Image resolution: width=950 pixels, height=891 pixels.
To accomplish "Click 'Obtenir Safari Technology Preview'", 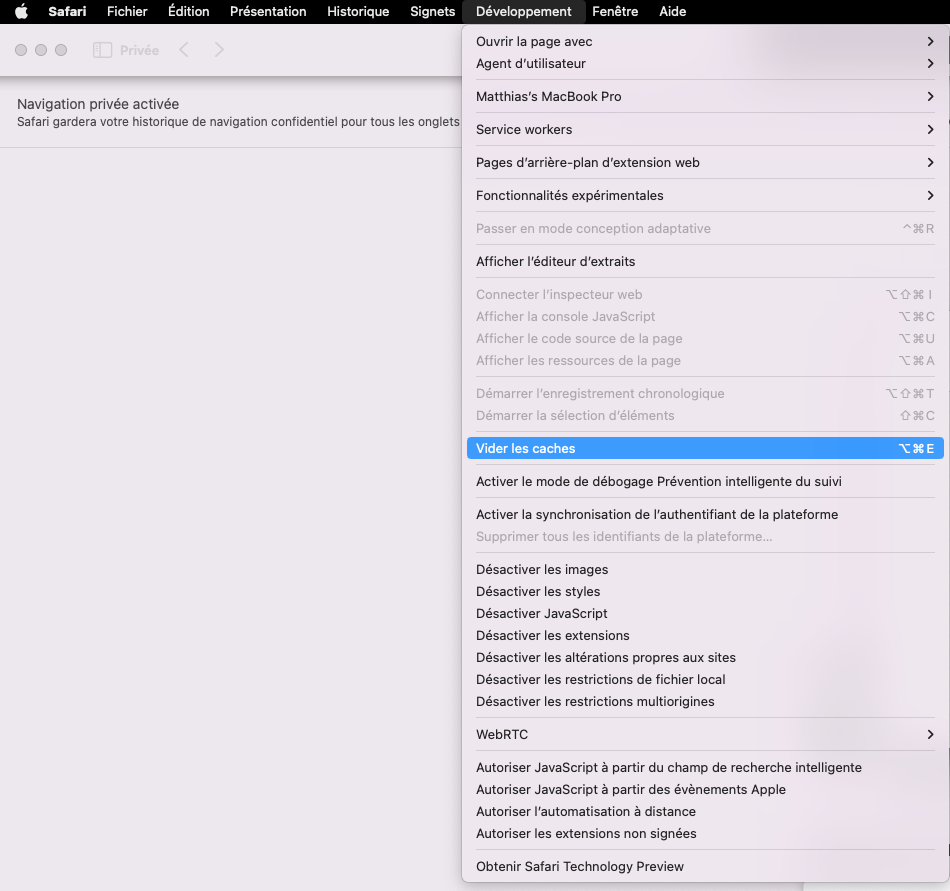I will click(579, 866).
